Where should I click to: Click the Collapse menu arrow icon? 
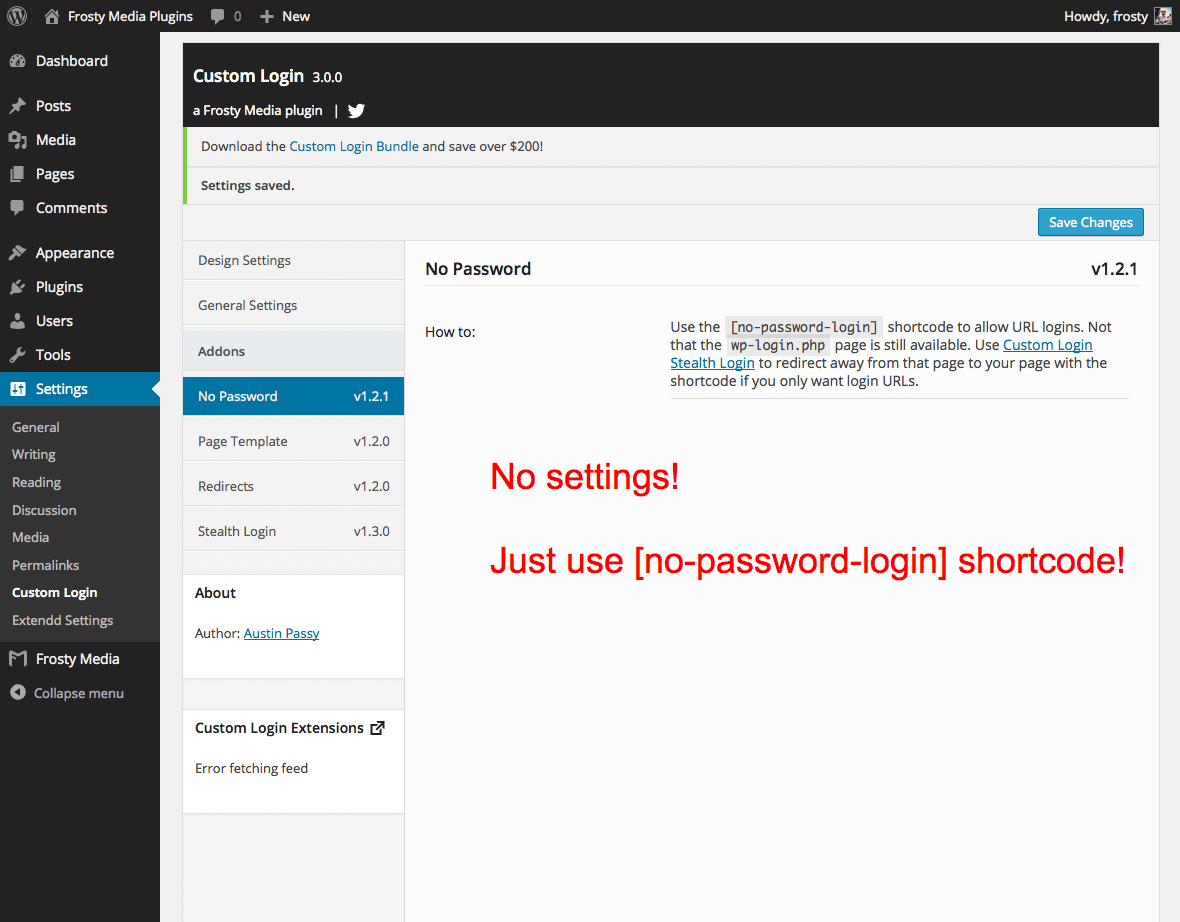point(17,692)
